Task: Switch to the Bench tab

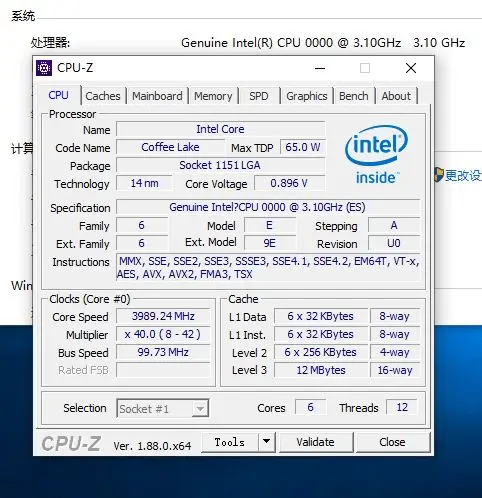Action: (x=354, y=96)
